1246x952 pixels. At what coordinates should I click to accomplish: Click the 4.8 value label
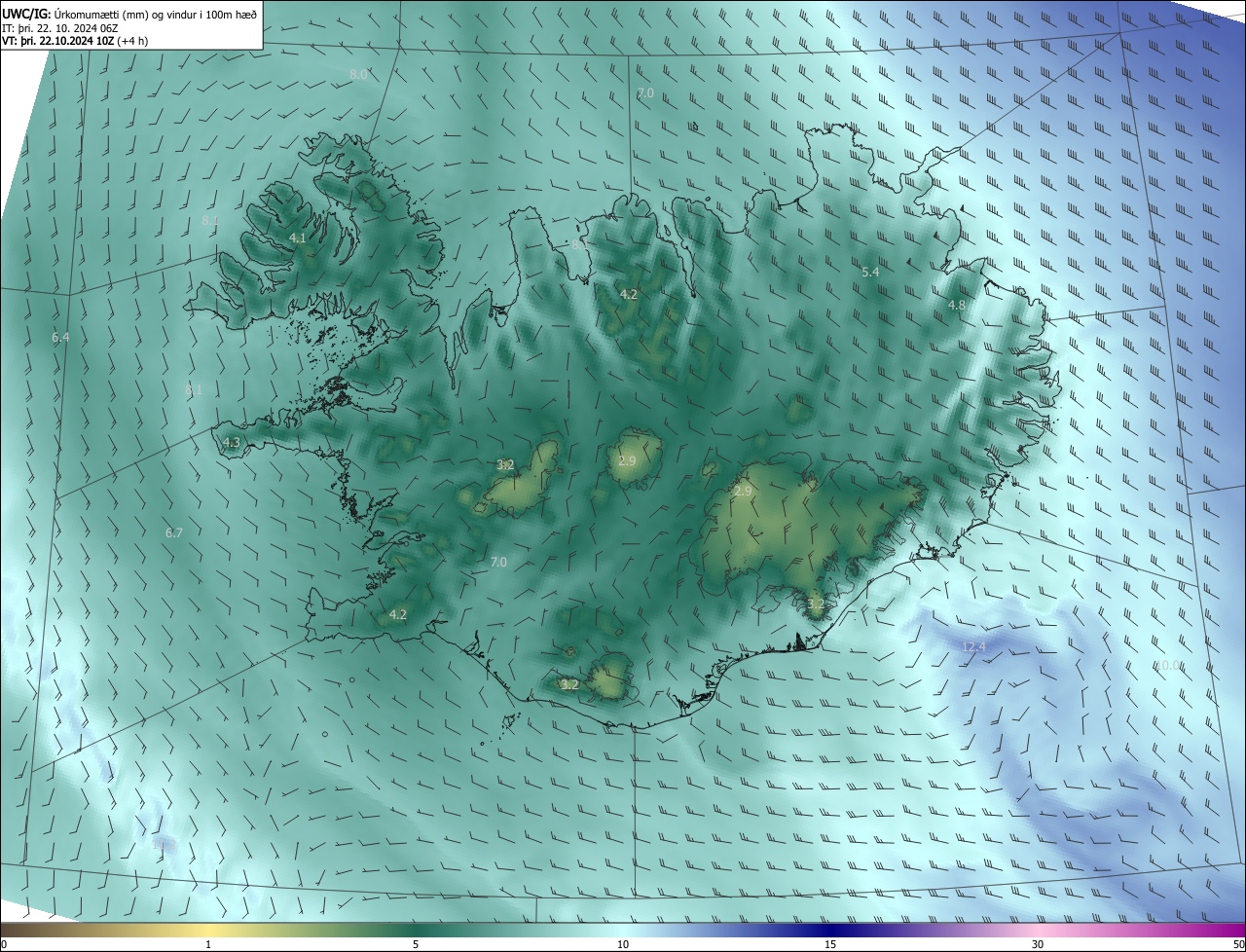pyautogui.click(x=957, y=305)
